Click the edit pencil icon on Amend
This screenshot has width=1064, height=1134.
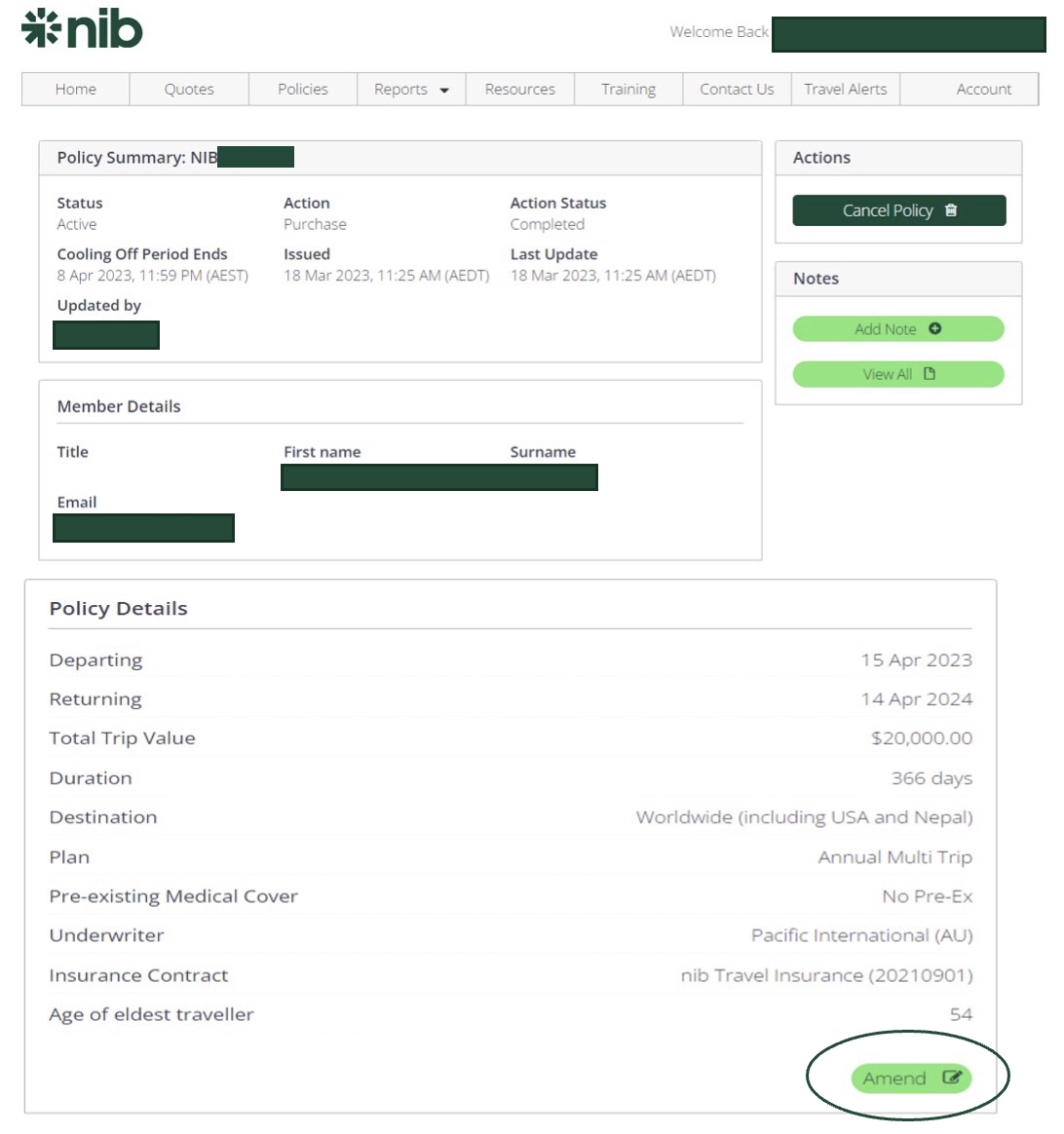click(952, 1077)
